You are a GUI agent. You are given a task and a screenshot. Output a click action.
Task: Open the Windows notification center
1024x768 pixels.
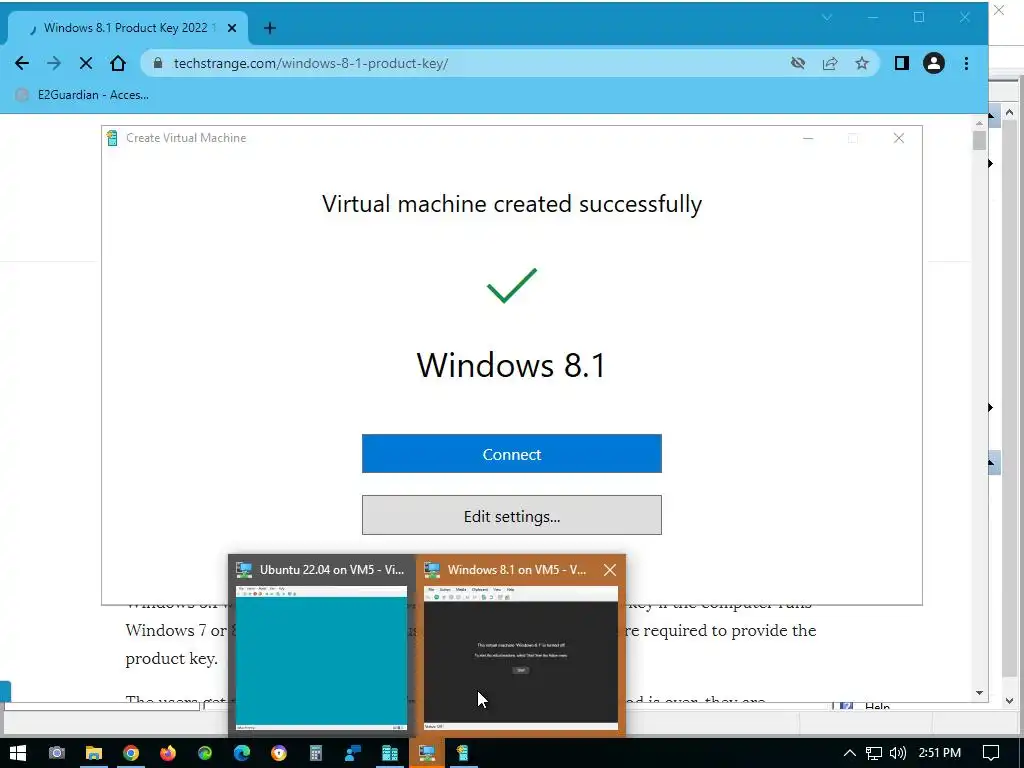tap(991, 753)
